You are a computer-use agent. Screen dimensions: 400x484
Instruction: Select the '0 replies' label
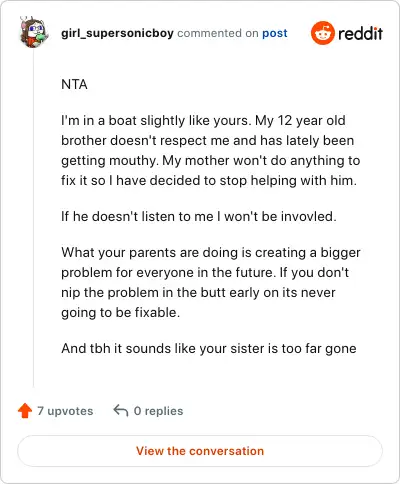tap(158, 411)
